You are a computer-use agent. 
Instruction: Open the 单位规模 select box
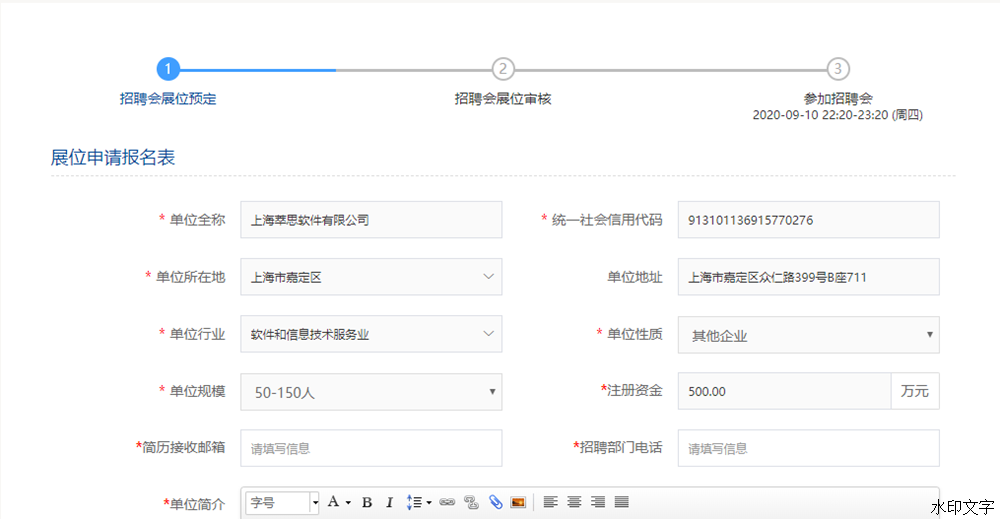[371, 392]
